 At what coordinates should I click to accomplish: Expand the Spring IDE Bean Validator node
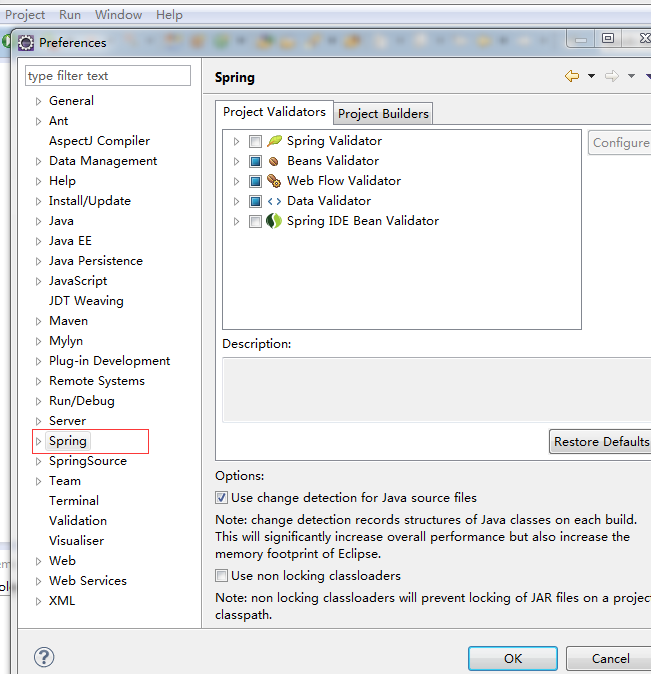(x=236, y=221)
